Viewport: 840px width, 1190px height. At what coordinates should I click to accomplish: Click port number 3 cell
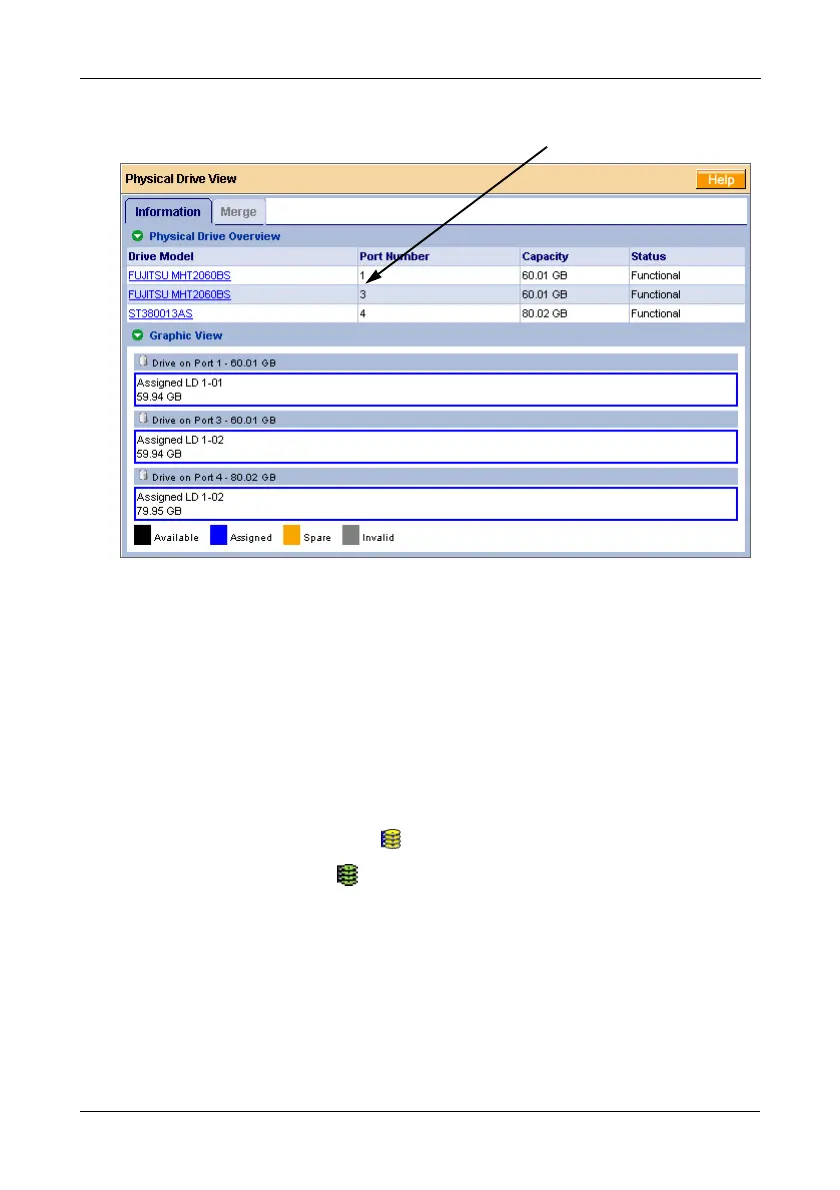pos(438,294)
